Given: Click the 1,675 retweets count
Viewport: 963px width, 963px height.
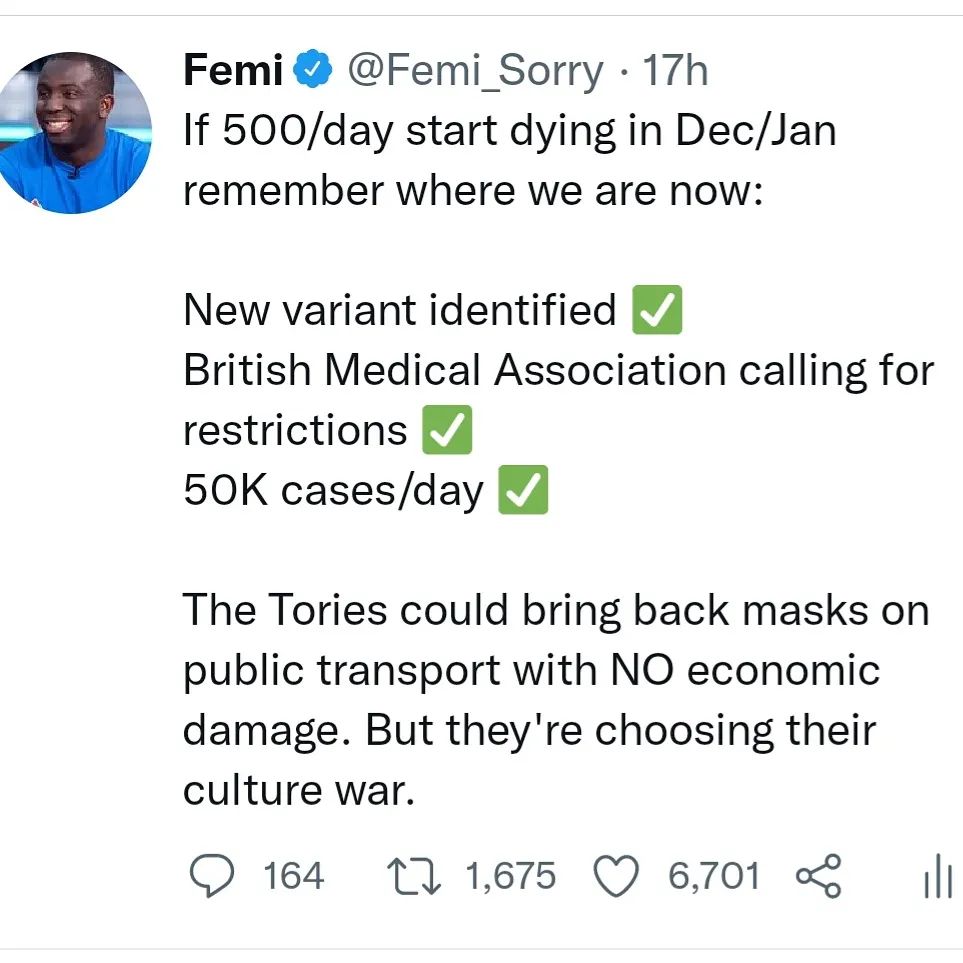Looking at the screenshot, I should (x=511, y=876).
